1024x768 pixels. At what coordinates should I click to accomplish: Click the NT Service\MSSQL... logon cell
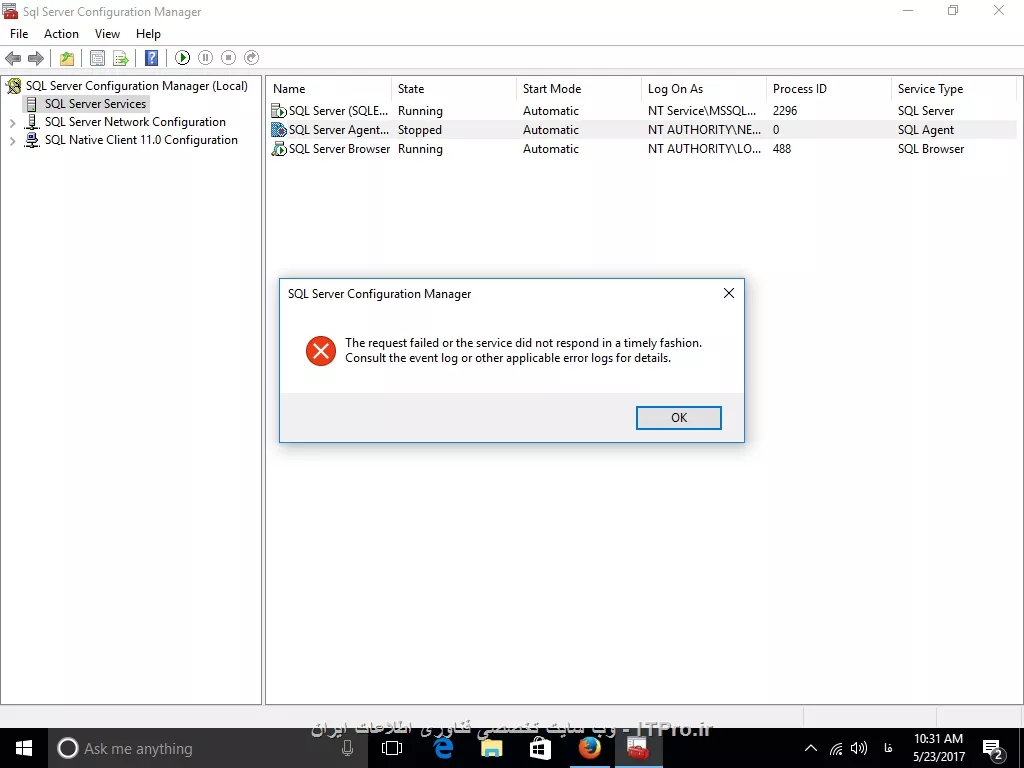702,111
